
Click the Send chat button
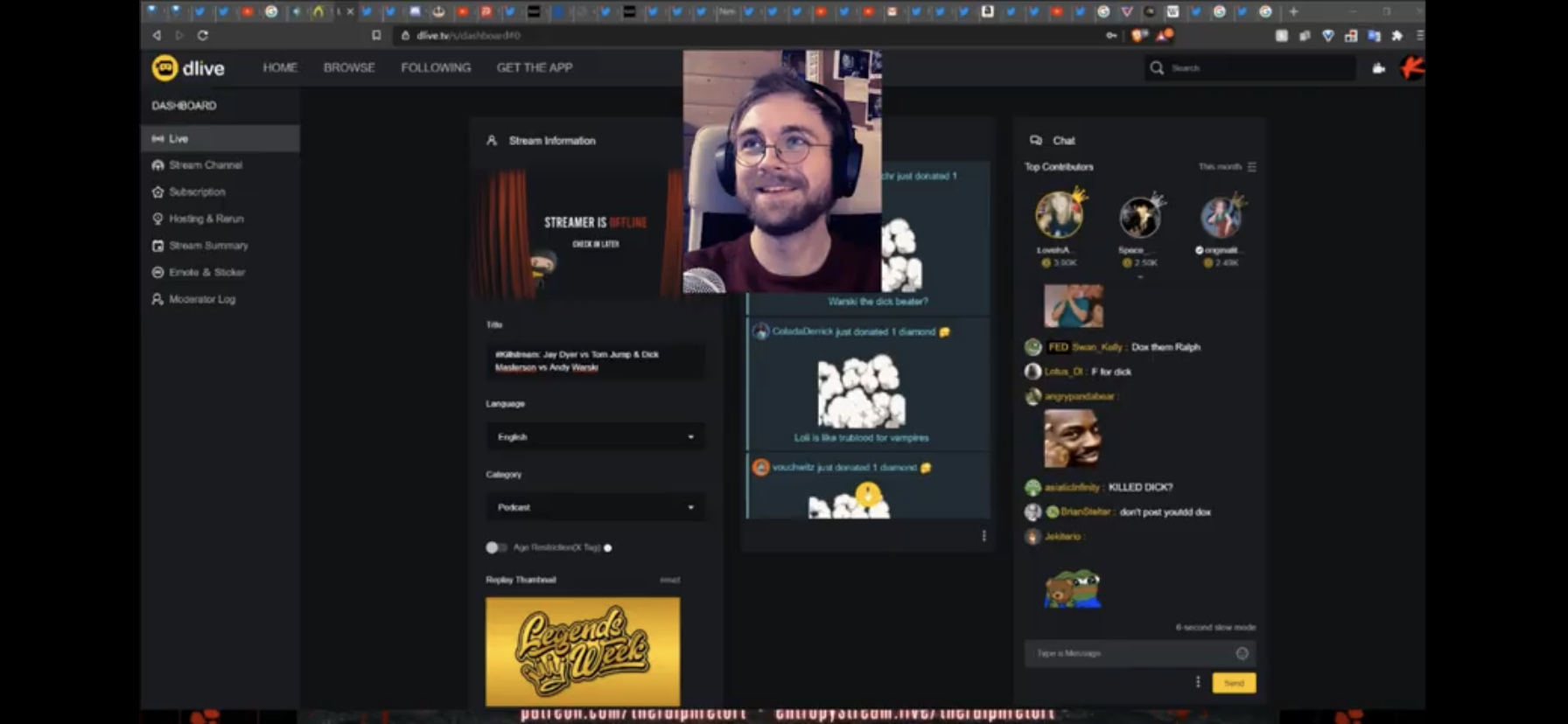coord(1234,683)
